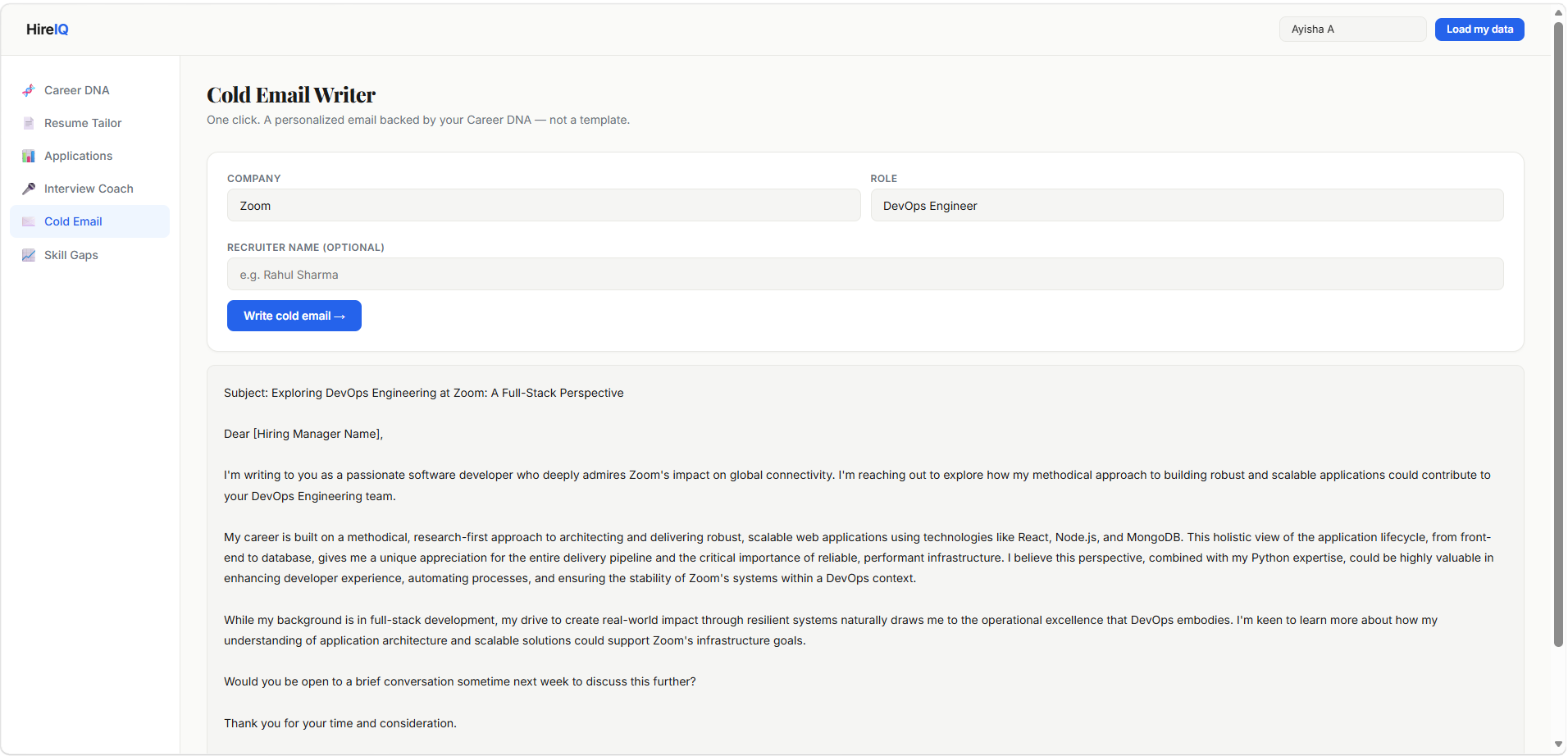Click the Write cold email button
This screenshot has width=1568, height=756.
(294, 316)
